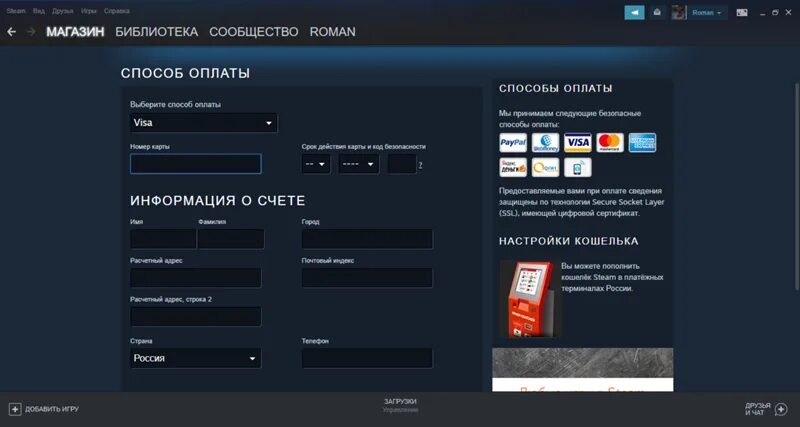The width and height of the screenshot is (800, 427).
Task: Open the payment method Visa dropdown
Action: 204,123
